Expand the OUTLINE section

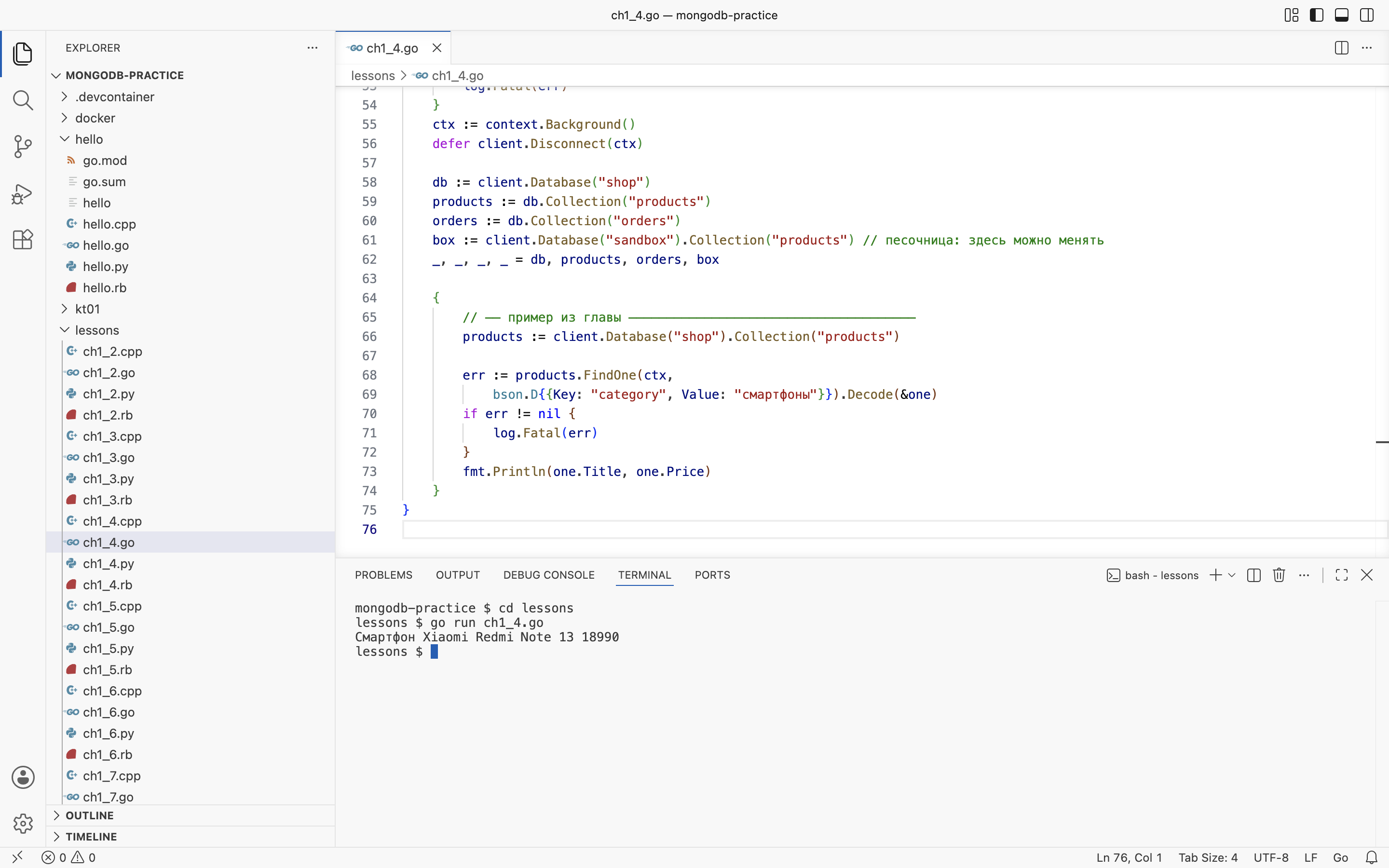click(x=190, y=815)
